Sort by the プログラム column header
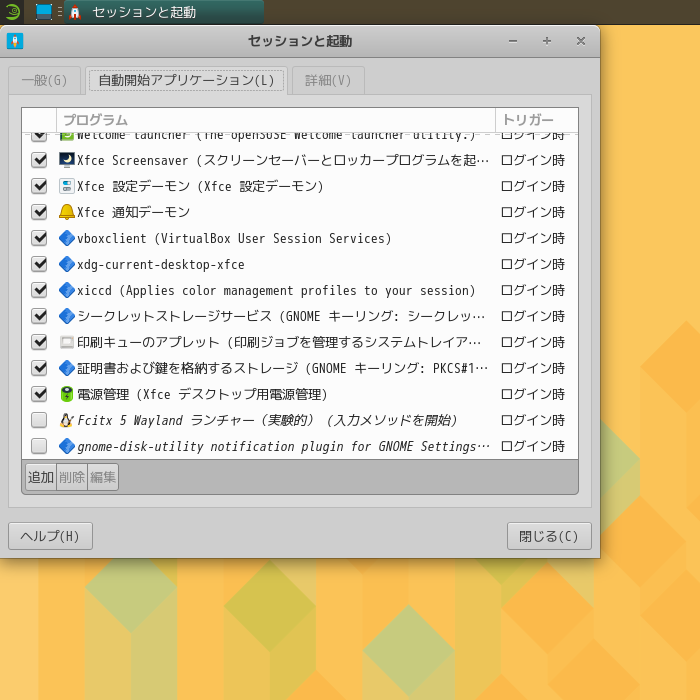700x700 pixels. click(x=275, y=120)
